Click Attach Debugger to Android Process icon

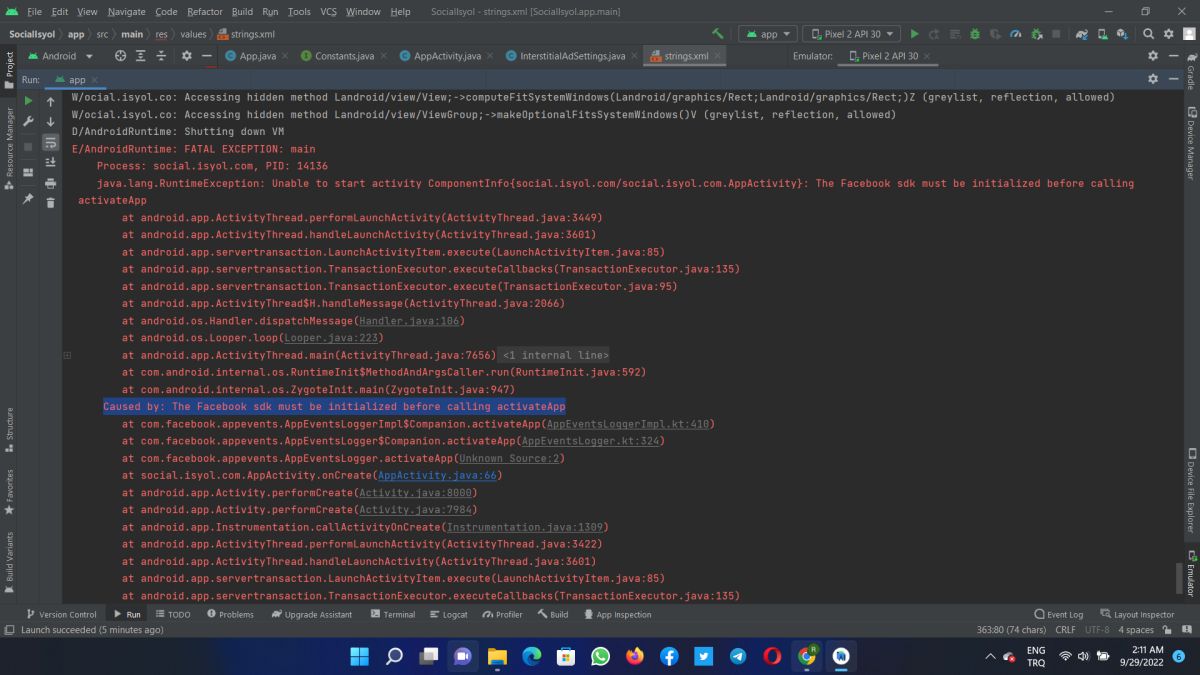coord(1036,34)
